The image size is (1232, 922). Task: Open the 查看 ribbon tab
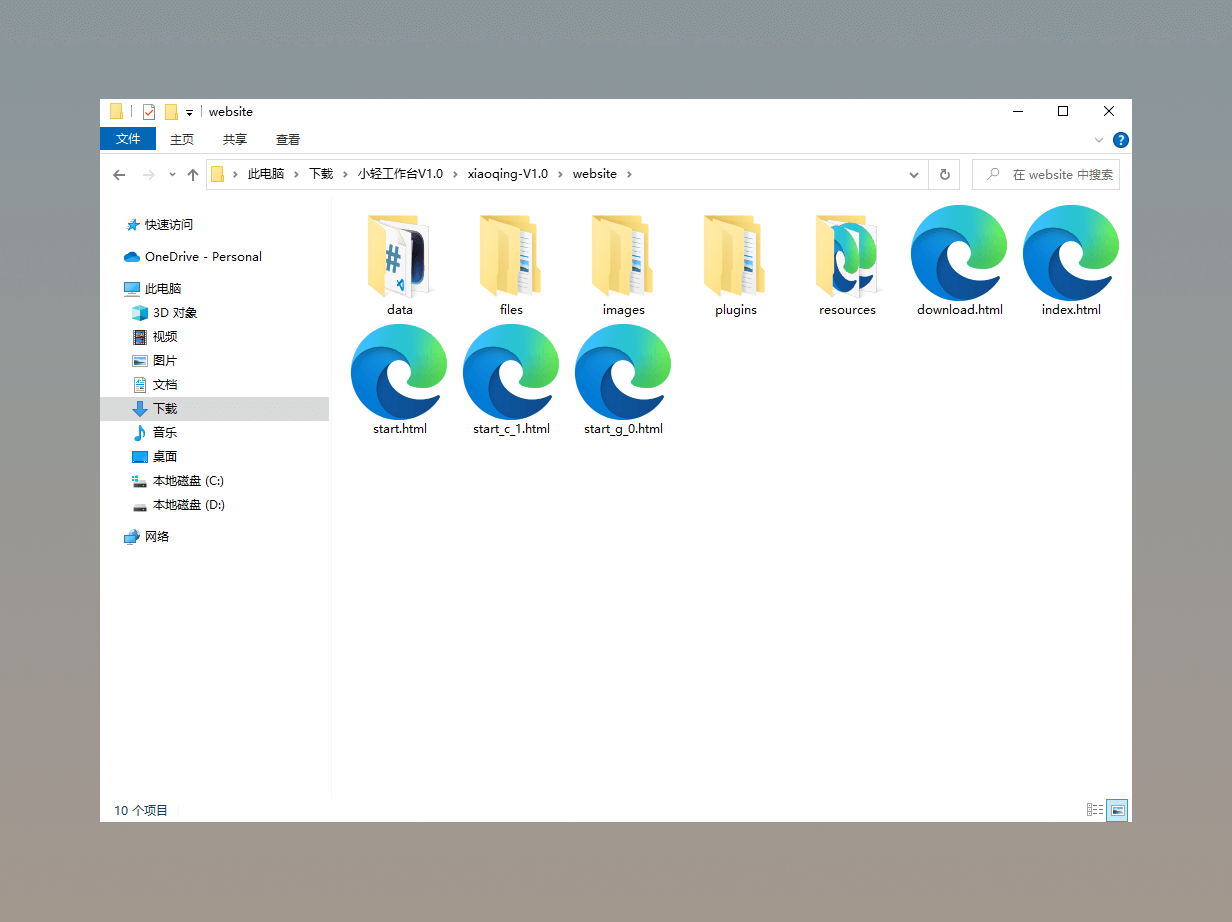tap(288, 139)
